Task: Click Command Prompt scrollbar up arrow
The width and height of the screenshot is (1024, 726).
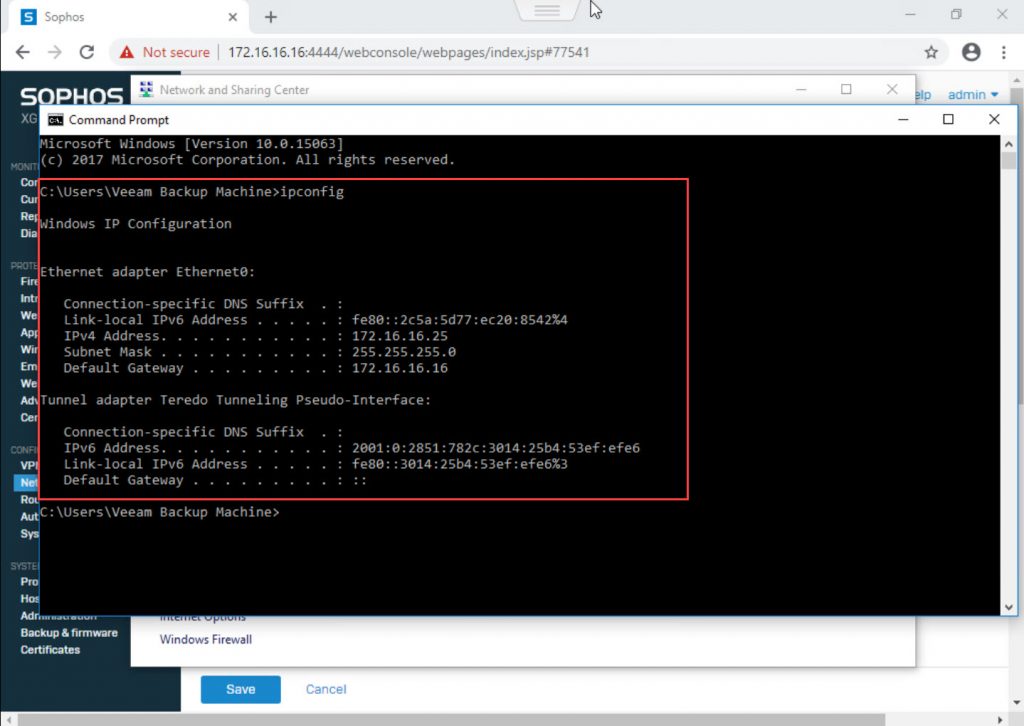Action: (1008, 144)
